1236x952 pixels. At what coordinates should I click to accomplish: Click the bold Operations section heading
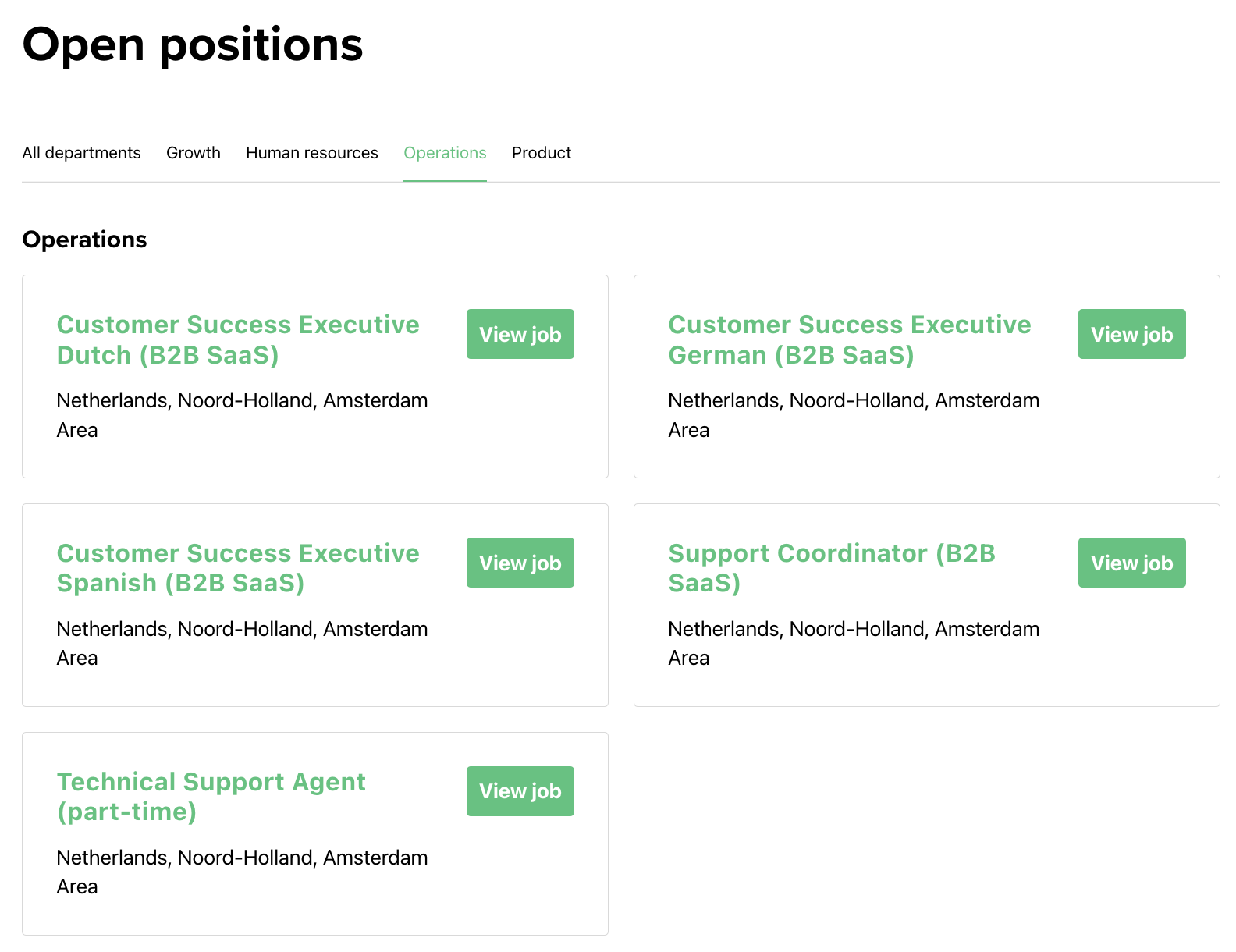[x=84, y=240]
